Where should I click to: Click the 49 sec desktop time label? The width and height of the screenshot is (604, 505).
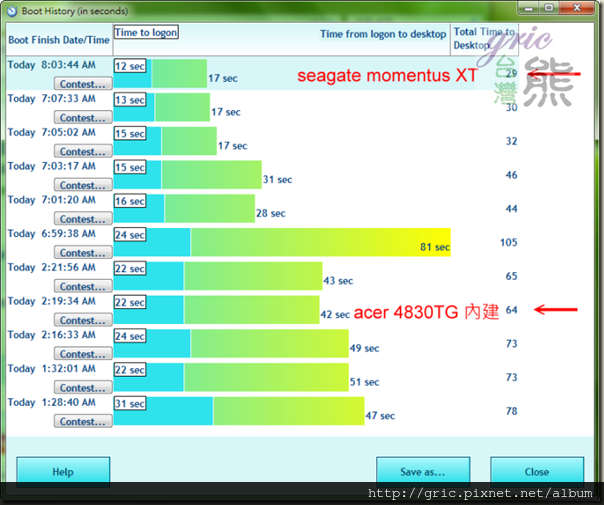[x=364, y=348]
